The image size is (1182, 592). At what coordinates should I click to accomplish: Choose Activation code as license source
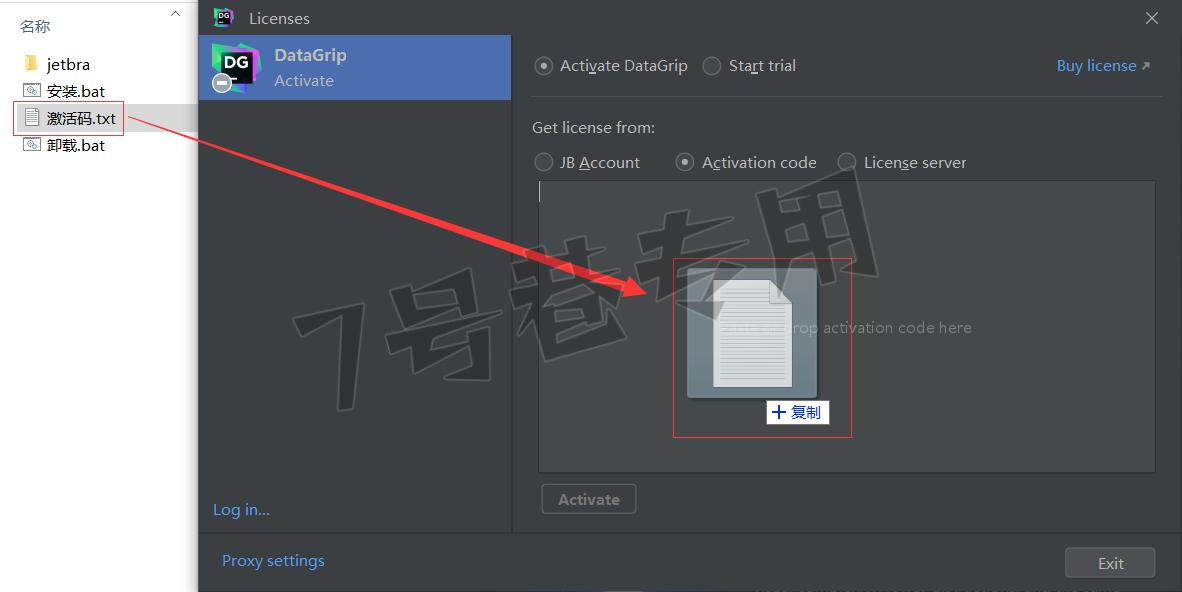tap(684, 162)
